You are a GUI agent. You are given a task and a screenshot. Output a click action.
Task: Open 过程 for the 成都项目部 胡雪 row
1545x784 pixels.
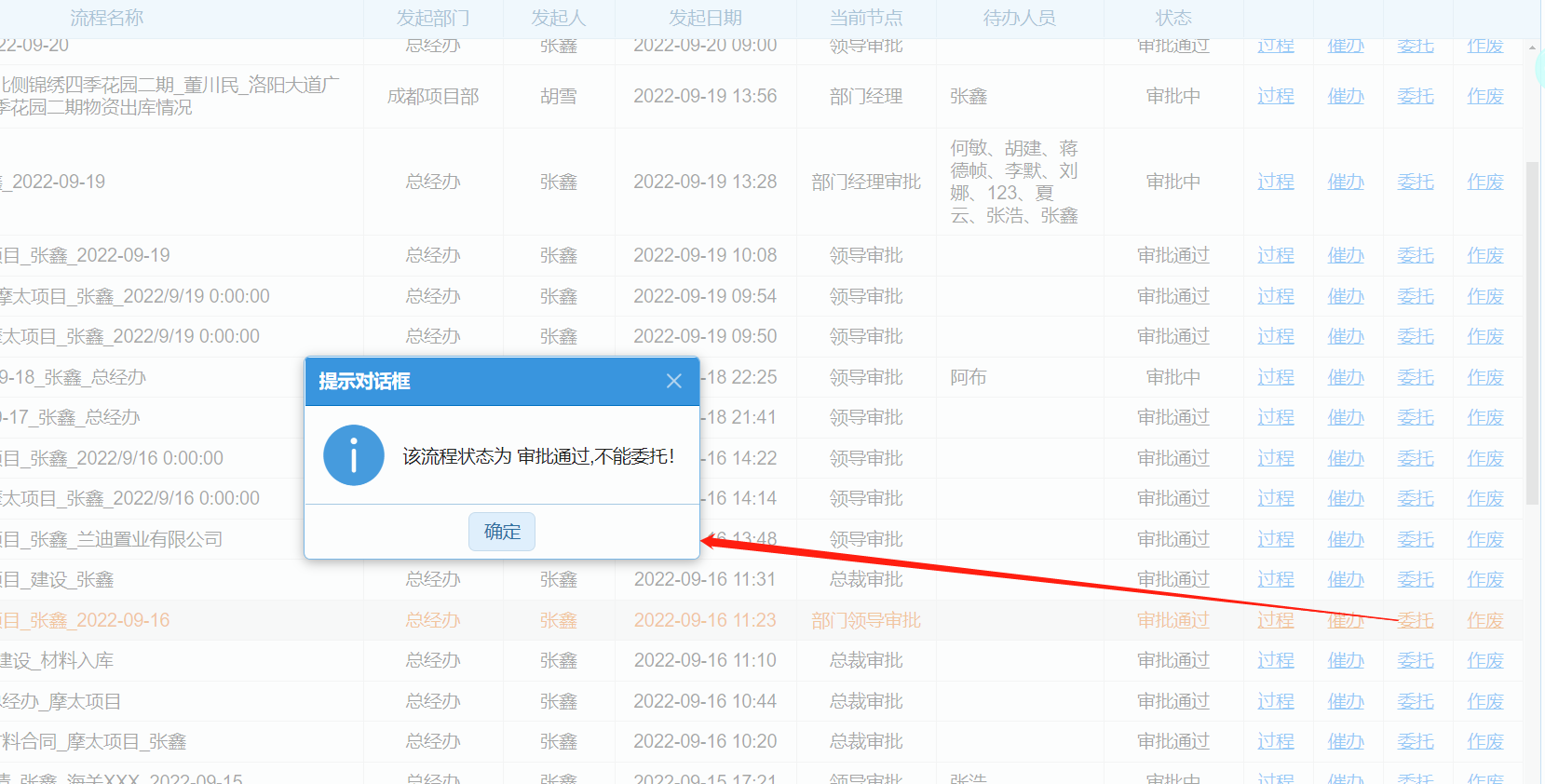click(1275, 96)
